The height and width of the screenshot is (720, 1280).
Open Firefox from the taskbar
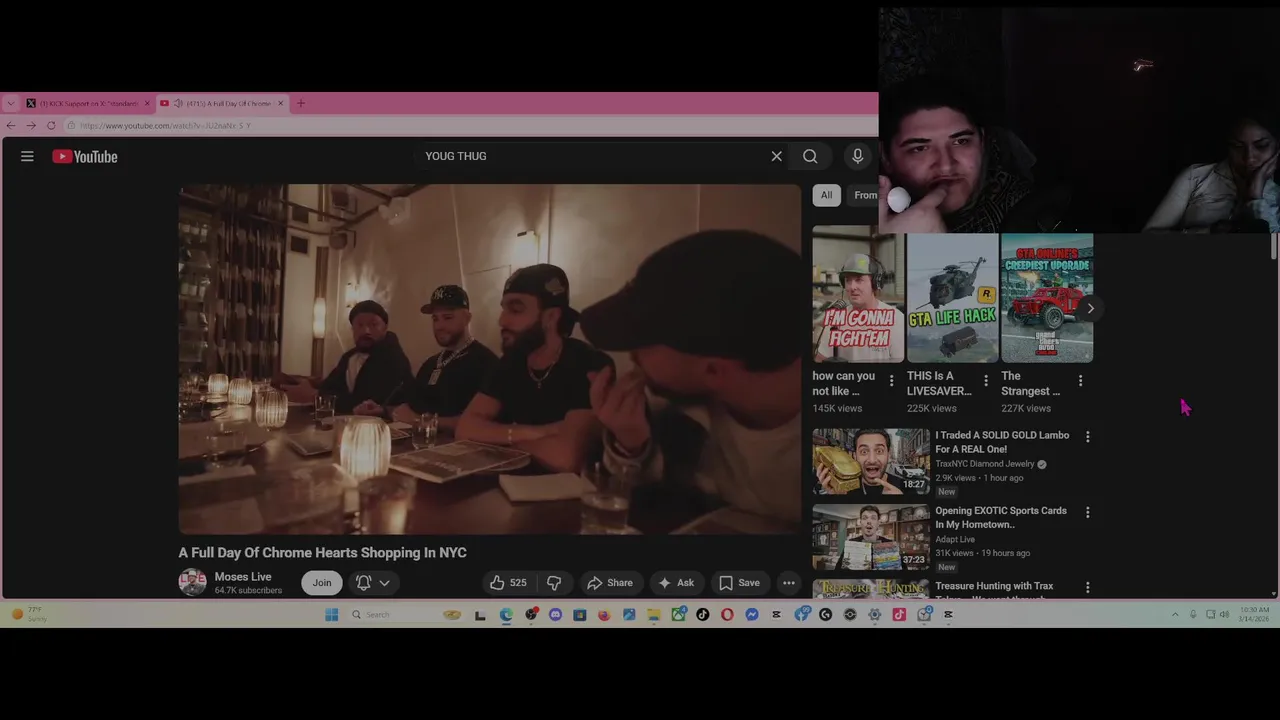[x=604, y=614]
